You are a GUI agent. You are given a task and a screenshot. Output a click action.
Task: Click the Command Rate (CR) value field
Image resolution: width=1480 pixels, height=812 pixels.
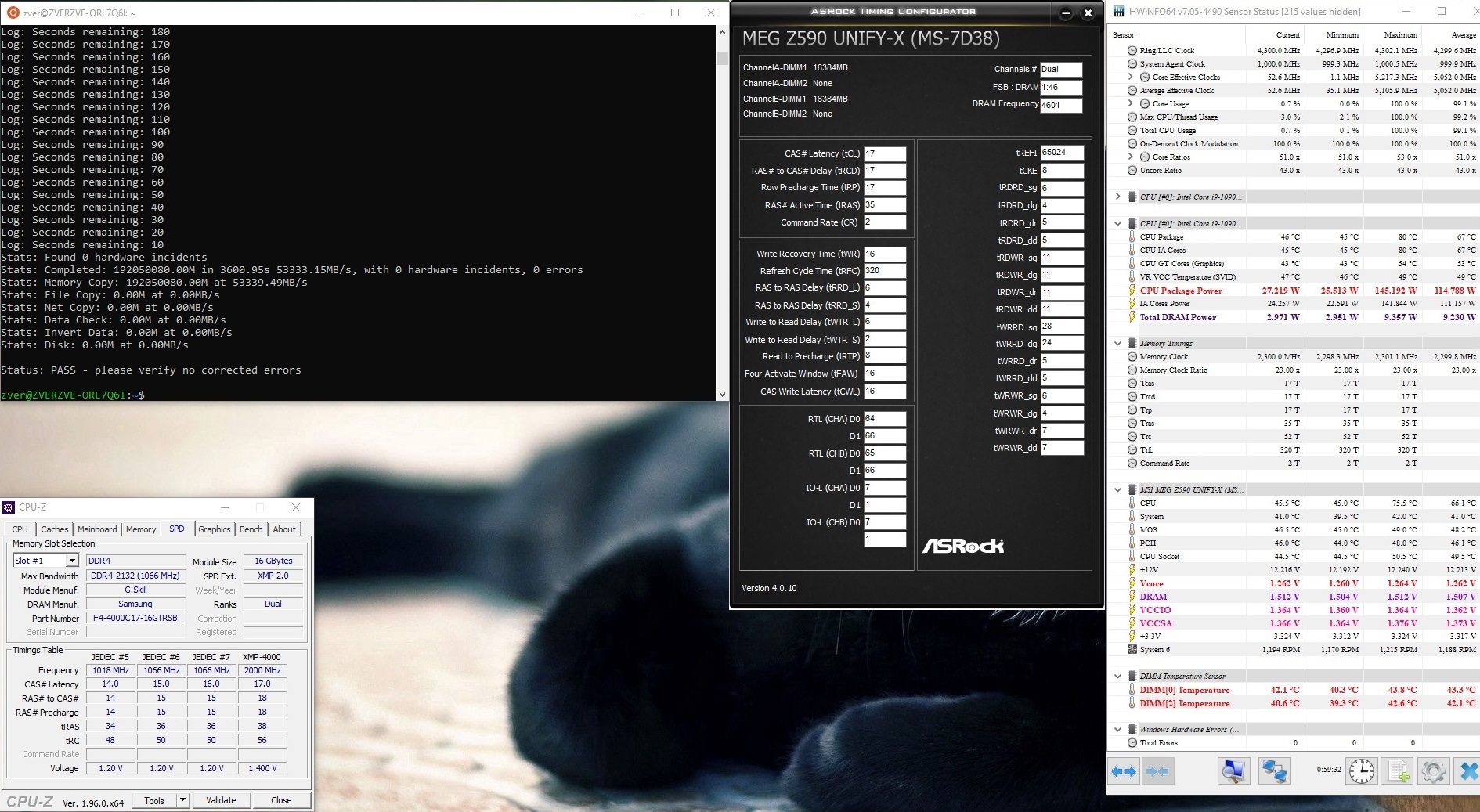pos(885,222)
